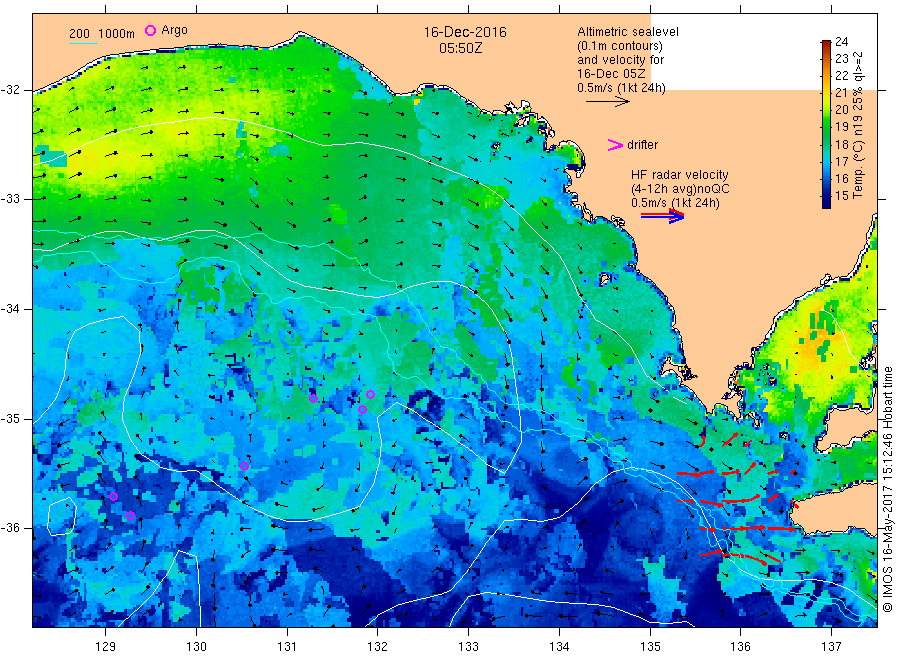Screen dimensions: 900x660
Task: Click the latitude label -32
Action: [x=13, y=90]
